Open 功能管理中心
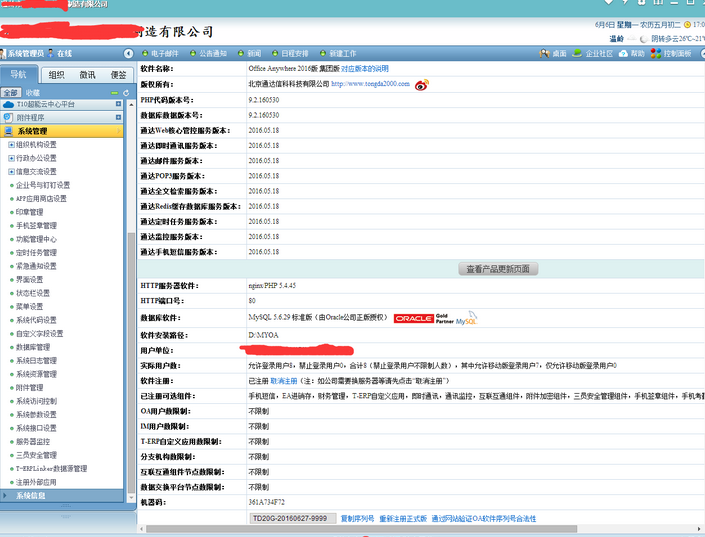 [x=36, y=239]
